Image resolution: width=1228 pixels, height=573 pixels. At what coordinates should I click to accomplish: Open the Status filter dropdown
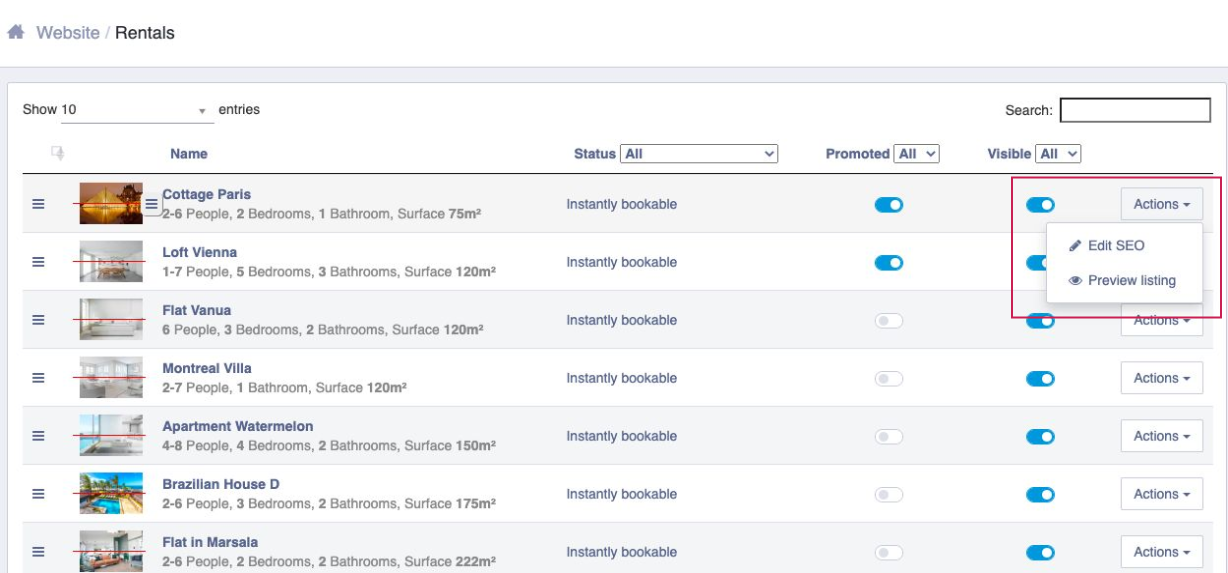(698, 154)
